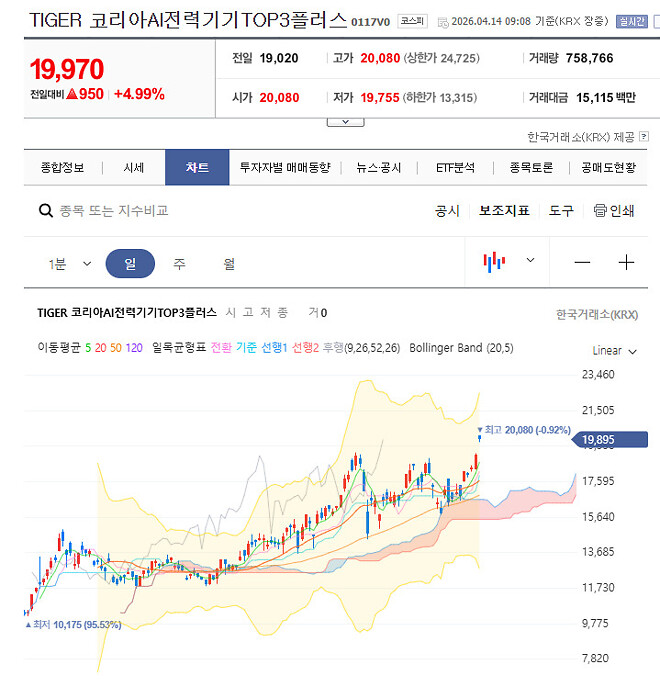Image resolution: width=660 pixels, height=687 pixels.
Task: Open the 시세 tab
Action: pos(134,167)
